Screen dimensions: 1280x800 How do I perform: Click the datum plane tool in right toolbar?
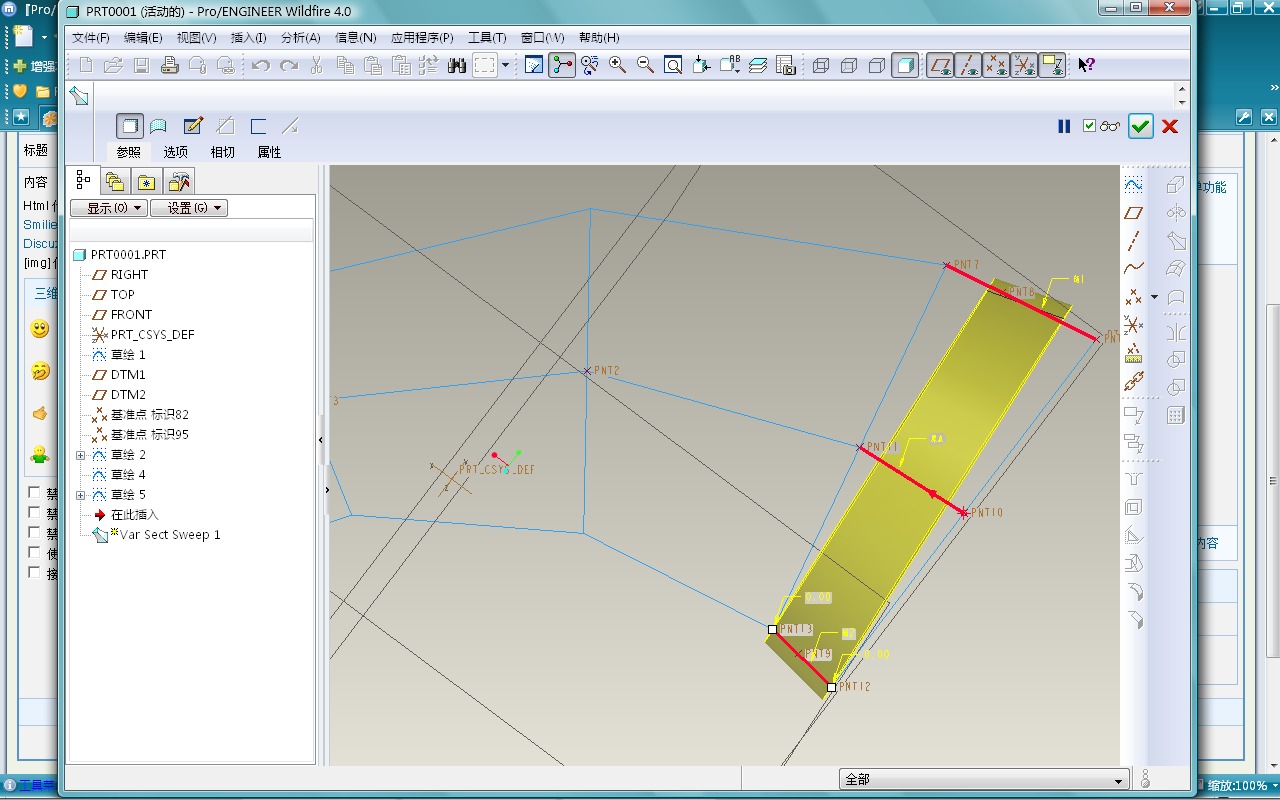pos(1133,213)
